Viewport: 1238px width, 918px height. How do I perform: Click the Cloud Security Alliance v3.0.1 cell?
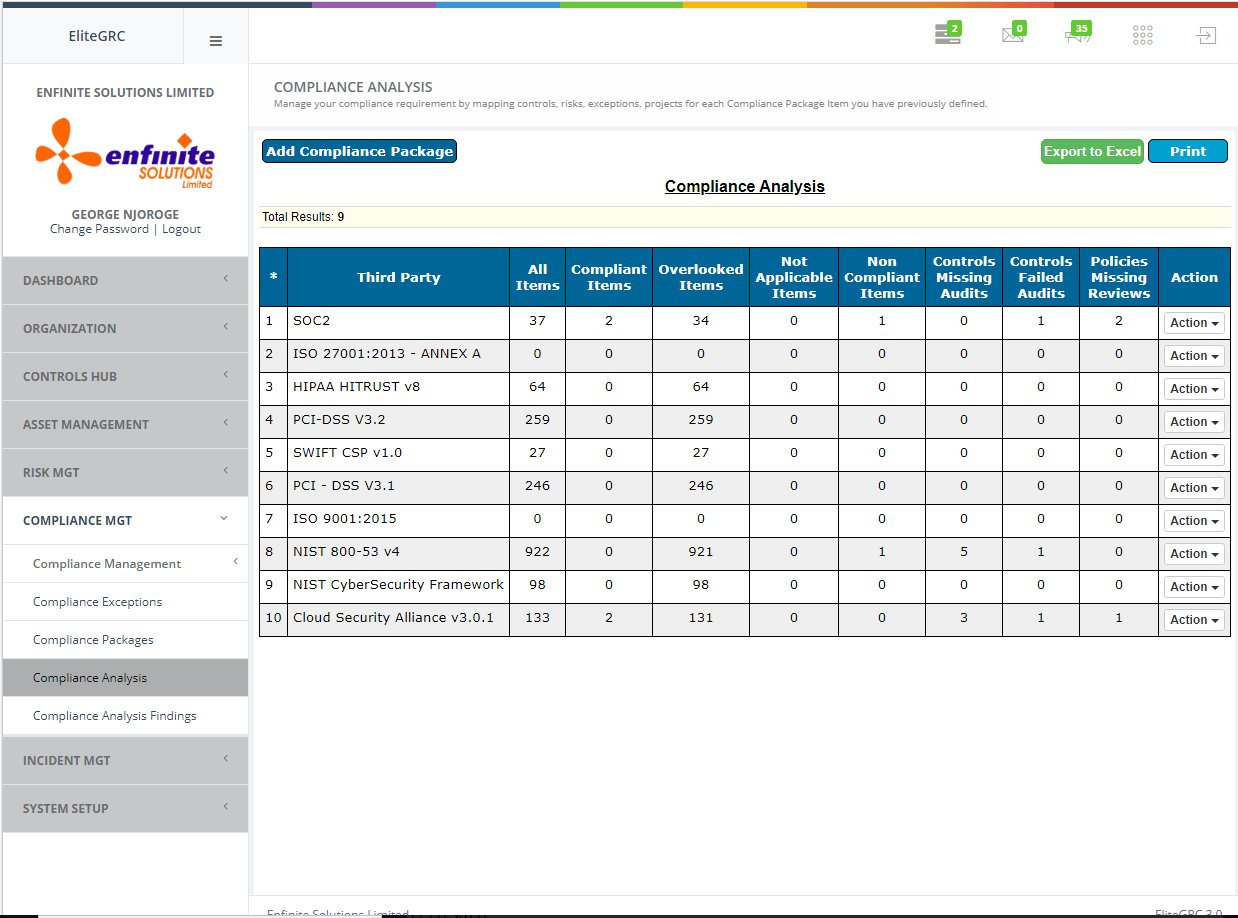tap(399, 619)
